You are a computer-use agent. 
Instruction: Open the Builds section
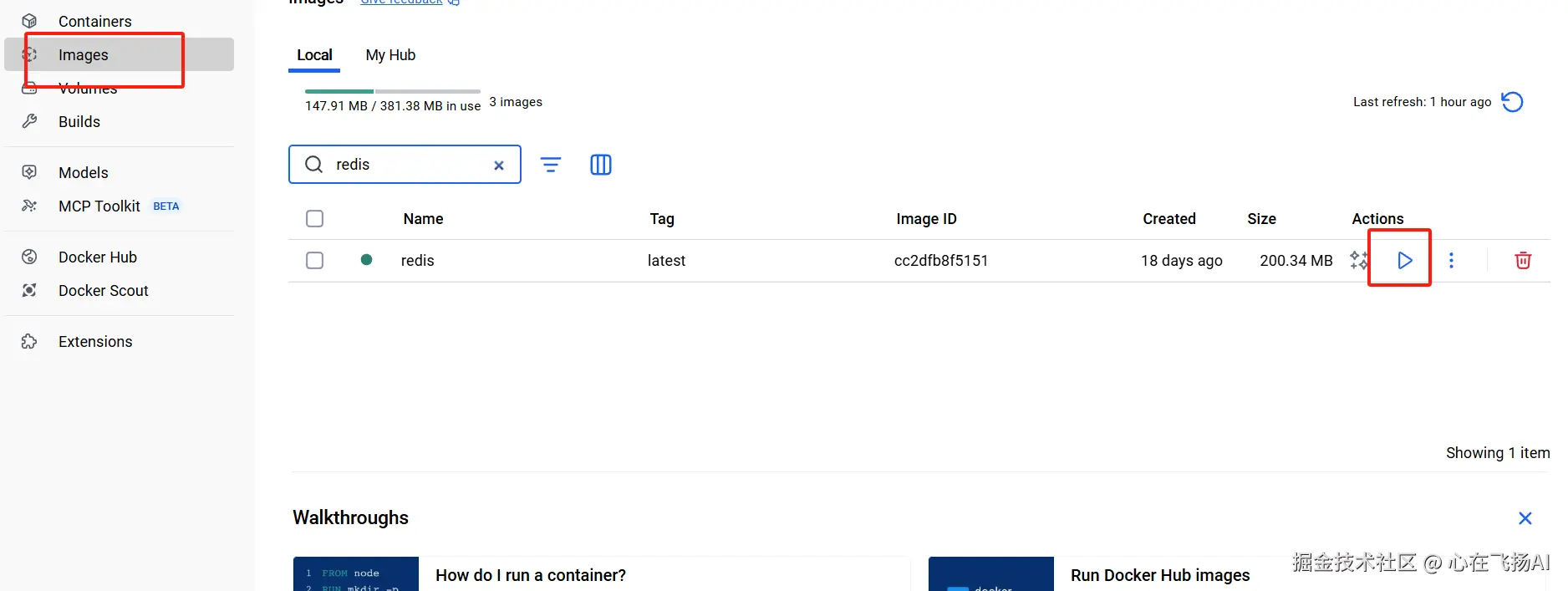119,121
